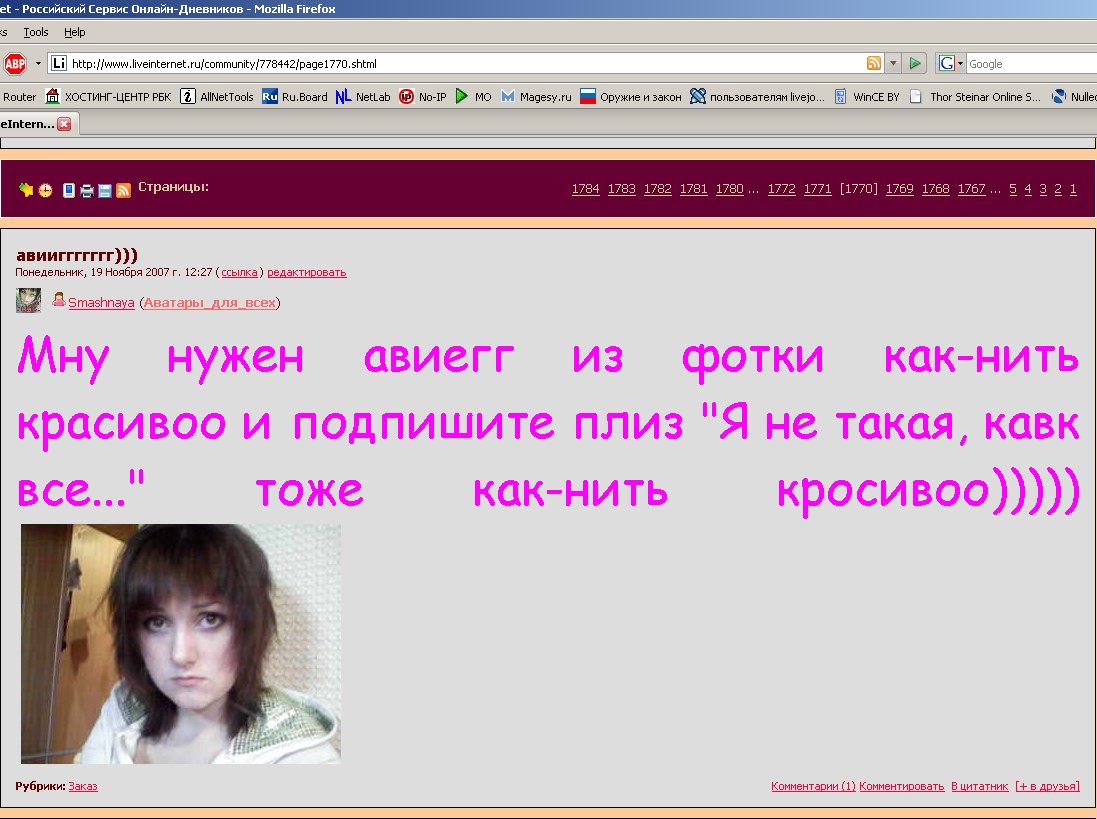Open the Help menu
Viewport: 1097px width, 819px height.
point(75,32)
